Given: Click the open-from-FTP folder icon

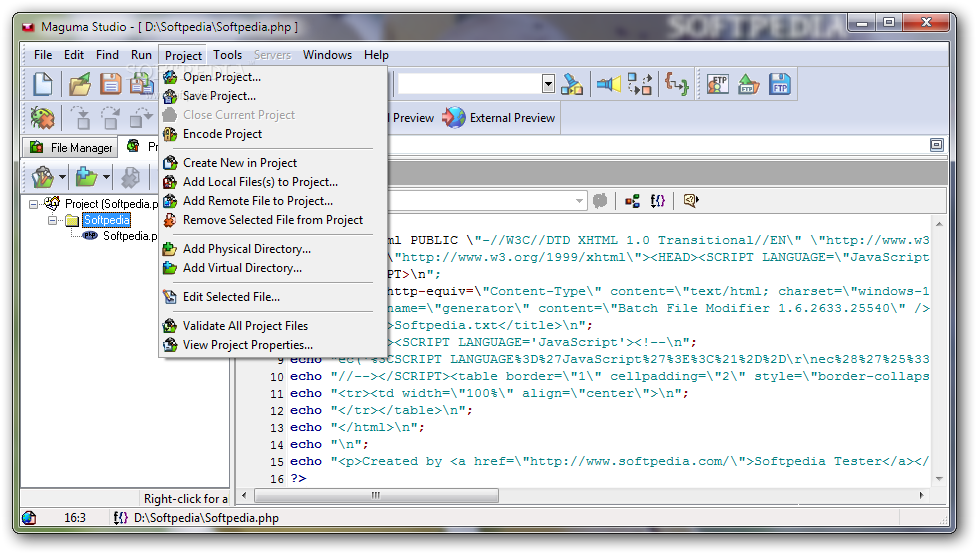Looking at the screenshot, I should (748, 84).
